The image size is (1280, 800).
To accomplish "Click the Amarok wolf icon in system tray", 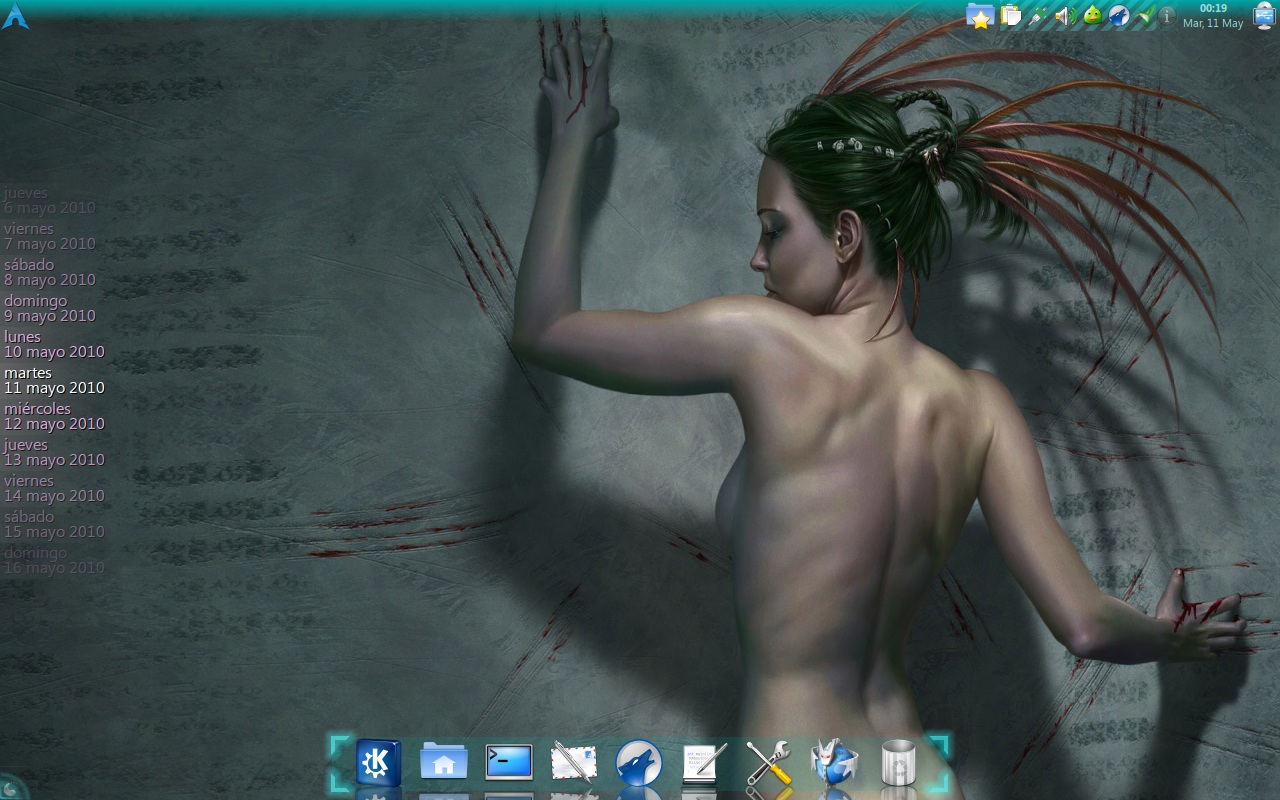I will 1119,16.
